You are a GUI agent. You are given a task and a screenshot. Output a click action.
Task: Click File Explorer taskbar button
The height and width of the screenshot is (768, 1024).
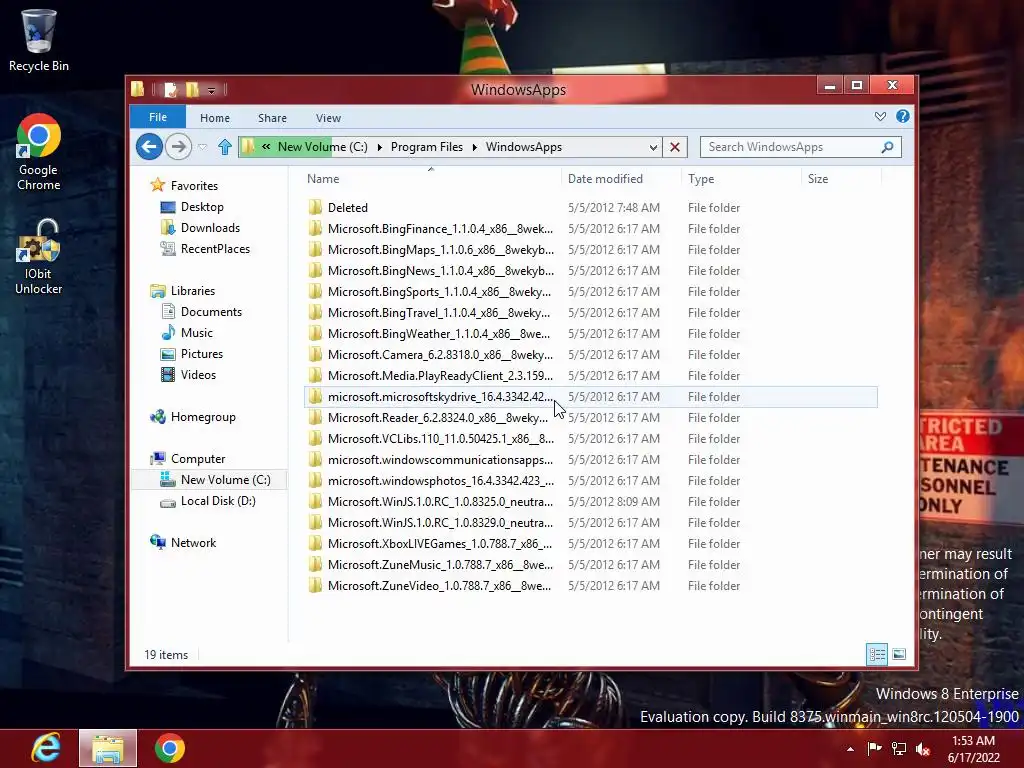click(x=108, y=748)
